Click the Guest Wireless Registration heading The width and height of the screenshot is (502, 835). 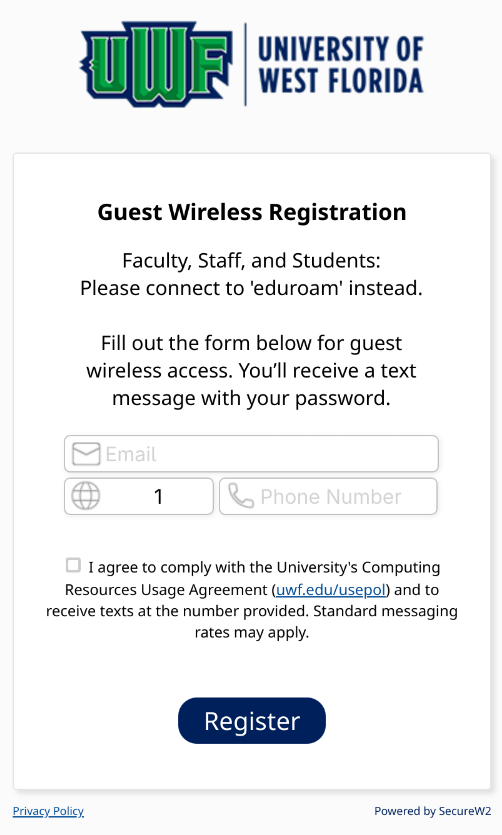point(252,212)
